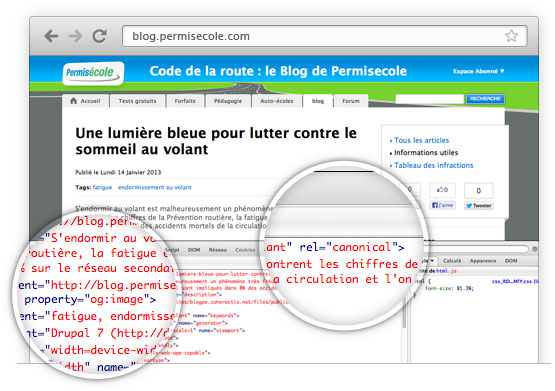Click the name="generator" meta line
Screen dimensions: 555x391
click(x=203, y=323)
